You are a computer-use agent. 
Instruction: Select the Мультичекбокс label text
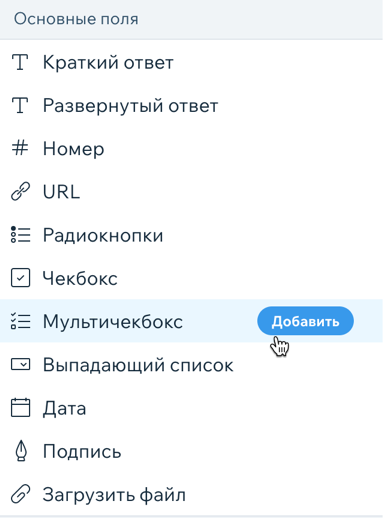coord(113,322)
